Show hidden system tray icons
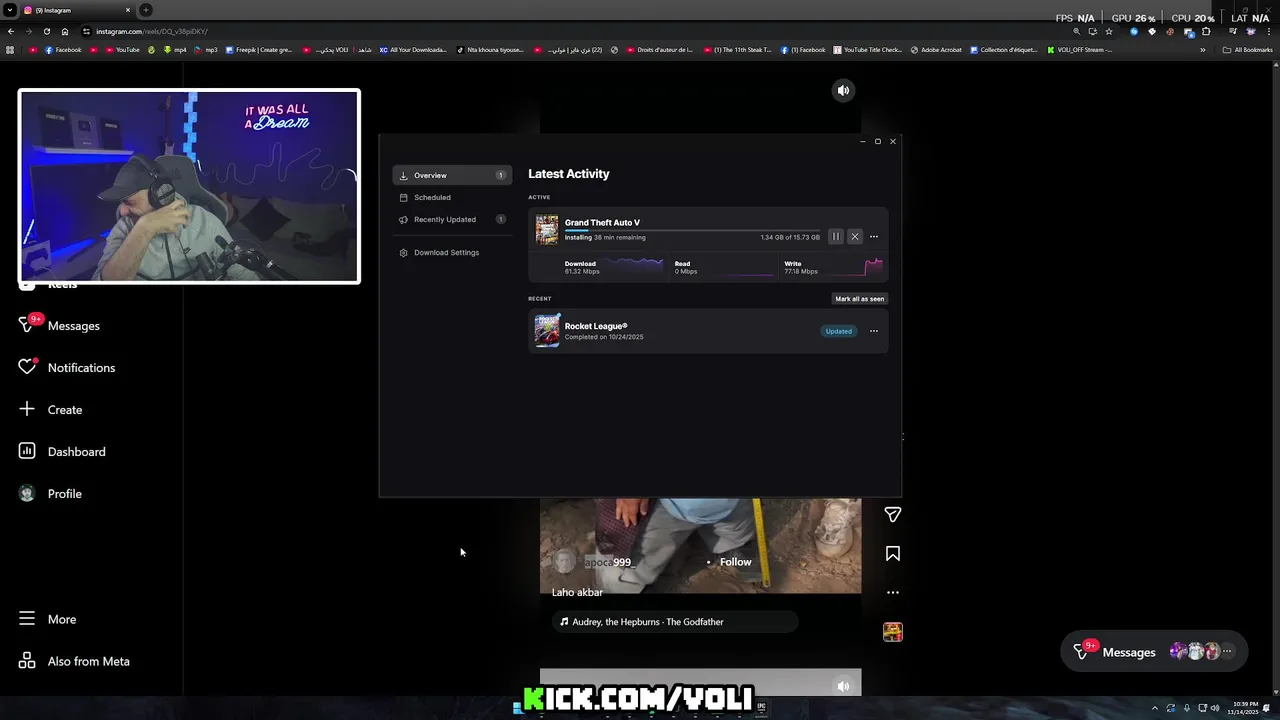The width and height of the screenshot is (1280, 720). click(x=1155, y=708)
